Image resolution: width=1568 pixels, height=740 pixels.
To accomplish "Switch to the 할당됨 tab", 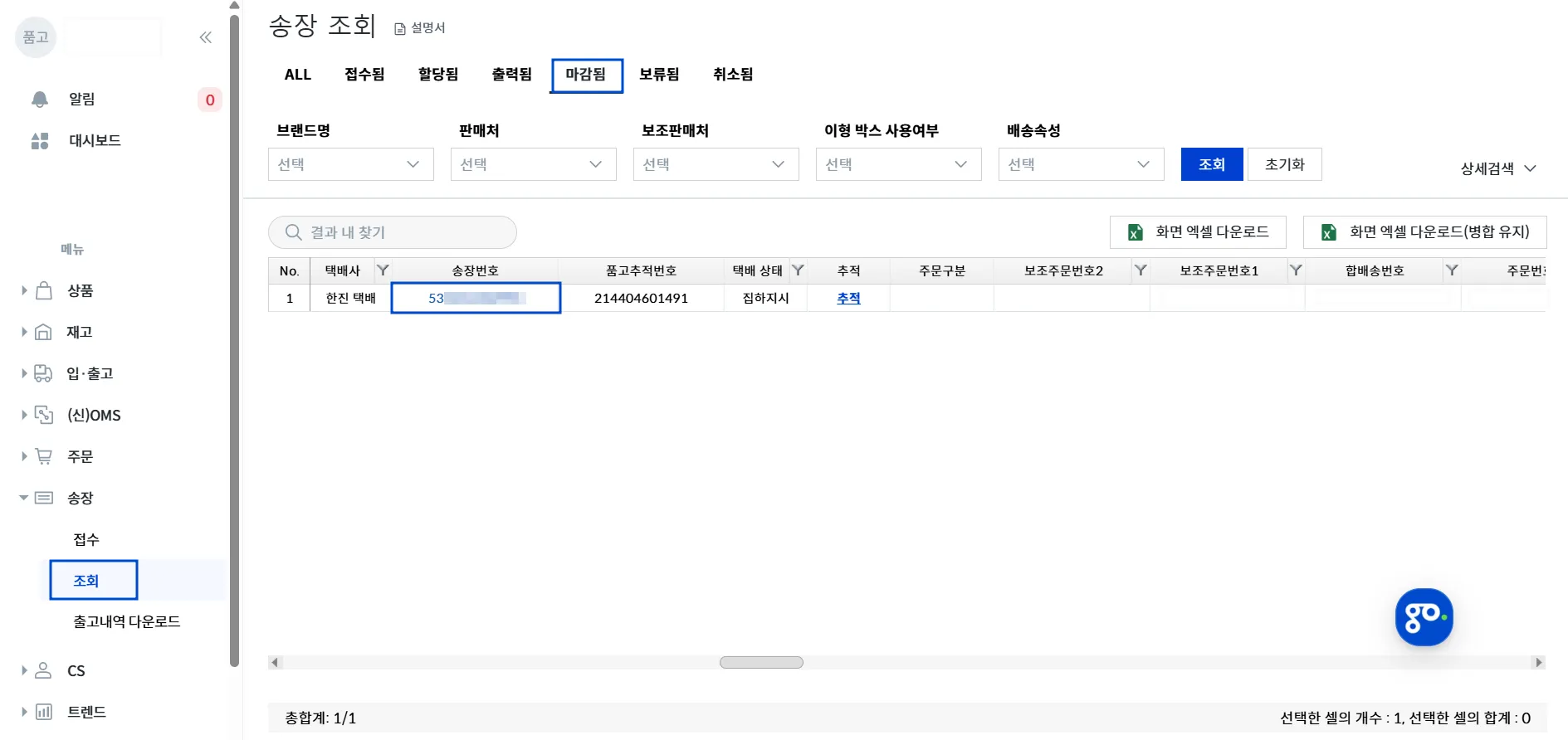I will 438,75.
